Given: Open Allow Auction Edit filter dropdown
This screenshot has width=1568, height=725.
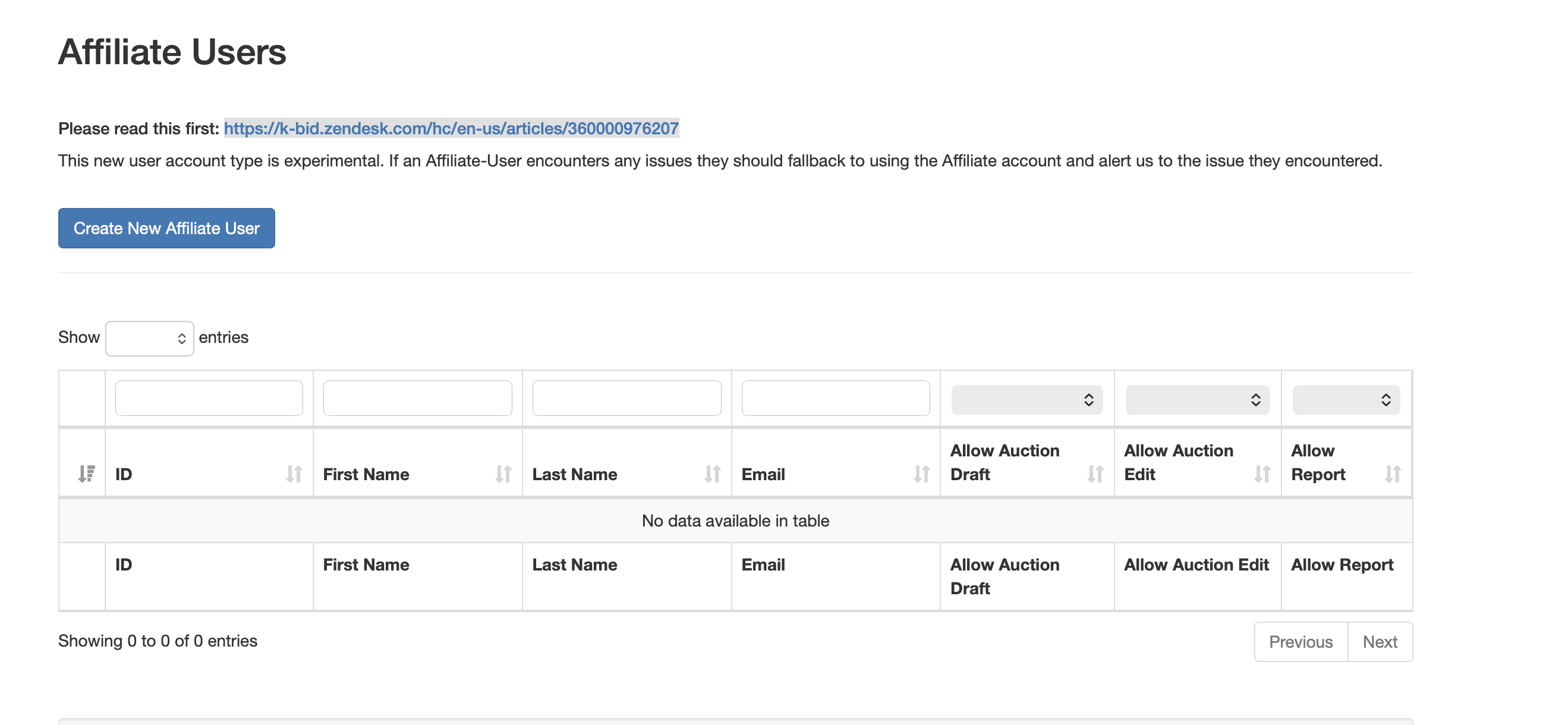Looking at the screenshot, I should [1197, 400].
